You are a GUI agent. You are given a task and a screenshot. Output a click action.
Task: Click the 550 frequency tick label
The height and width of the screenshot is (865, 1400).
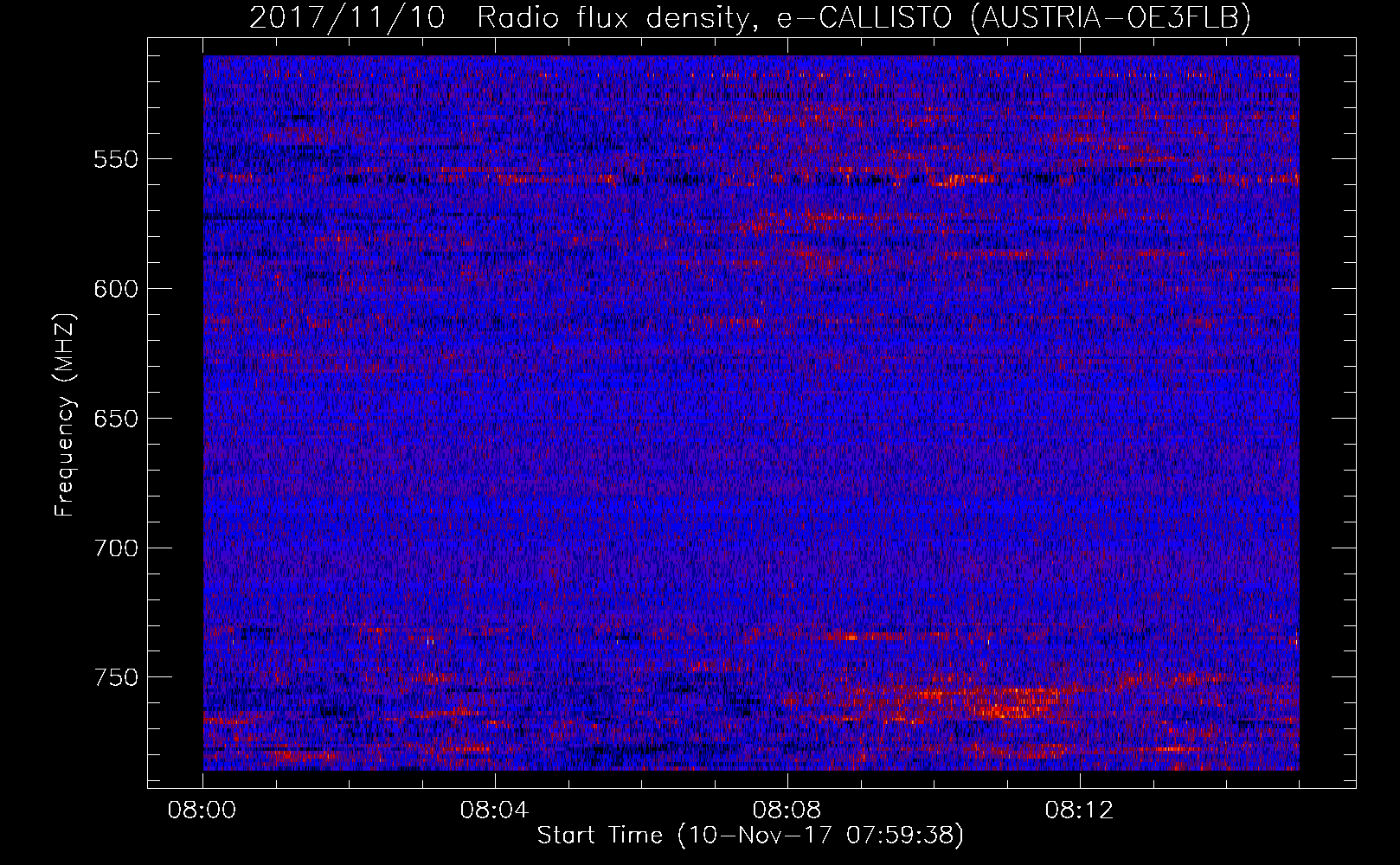[x=116, y=160]
